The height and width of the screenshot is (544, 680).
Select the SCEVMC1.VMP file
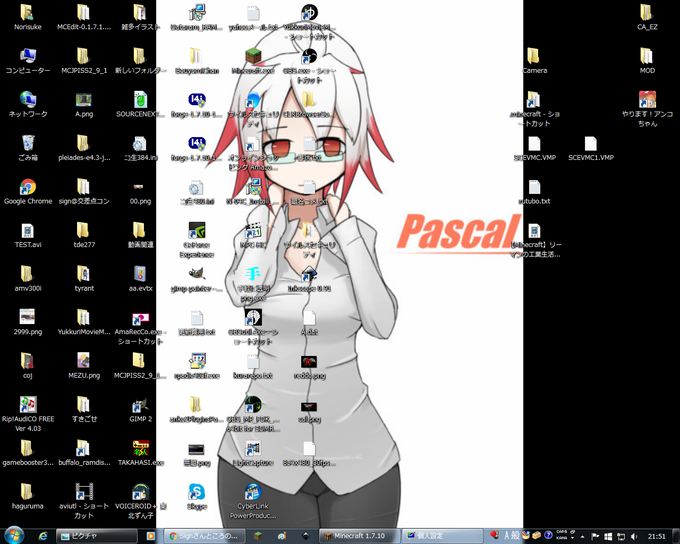591,148
